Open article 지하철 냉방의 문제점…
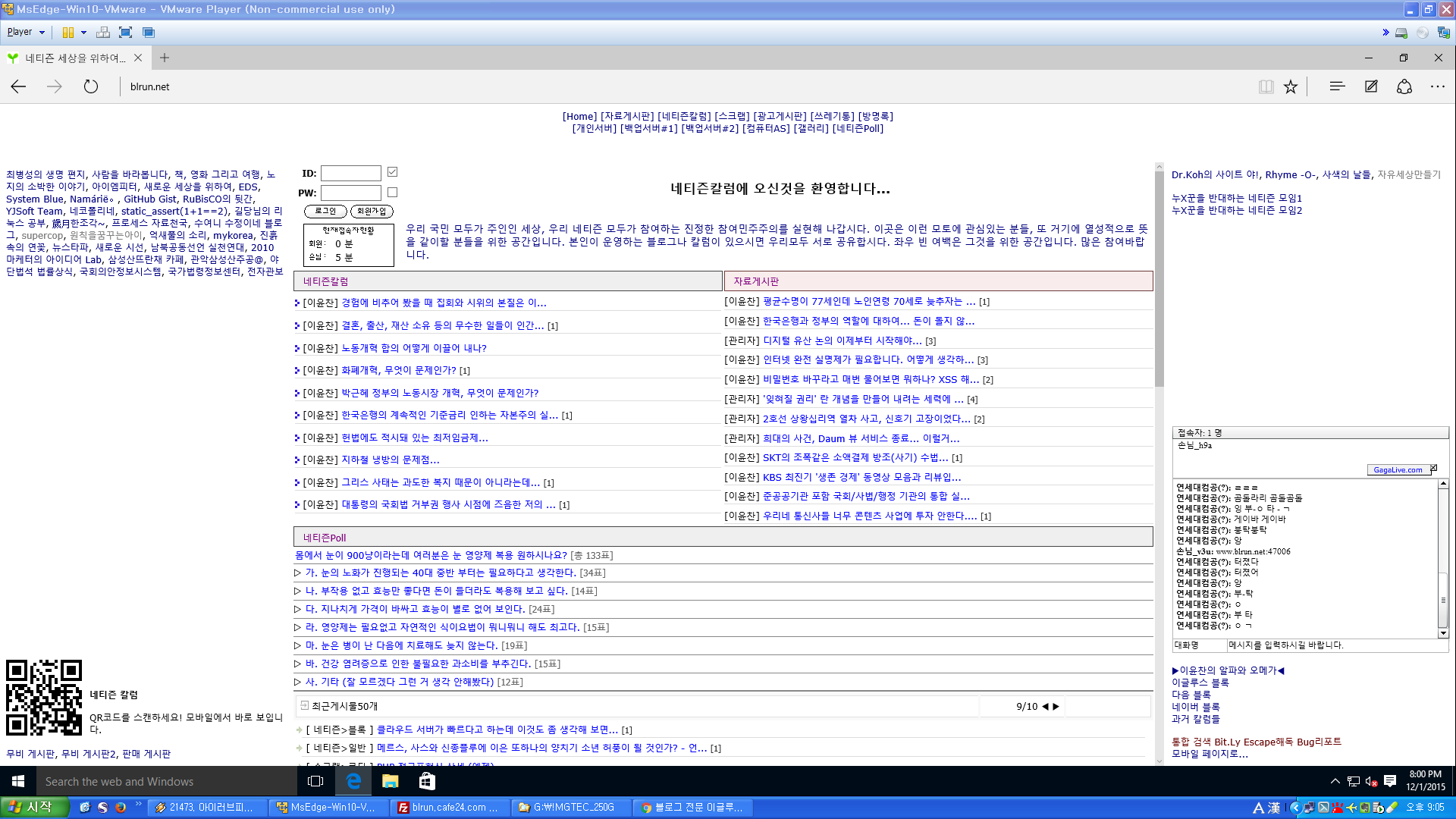The height and width of the screenshot is (819, 1456). coord(391,460)
